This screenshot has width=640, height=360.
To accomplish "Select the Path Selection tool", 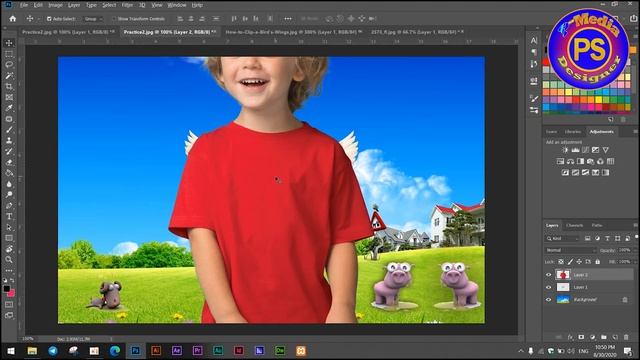I will 9,227.
